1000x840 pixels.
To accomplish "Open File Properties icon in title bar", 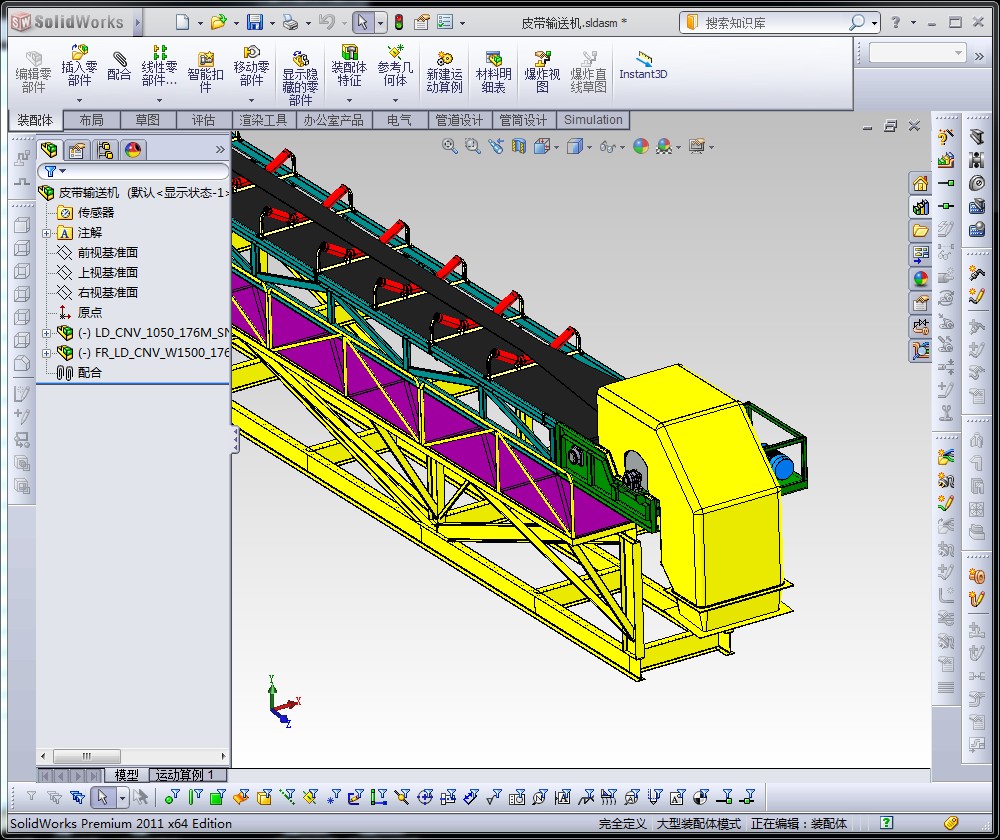I will [x=422, y=23].
